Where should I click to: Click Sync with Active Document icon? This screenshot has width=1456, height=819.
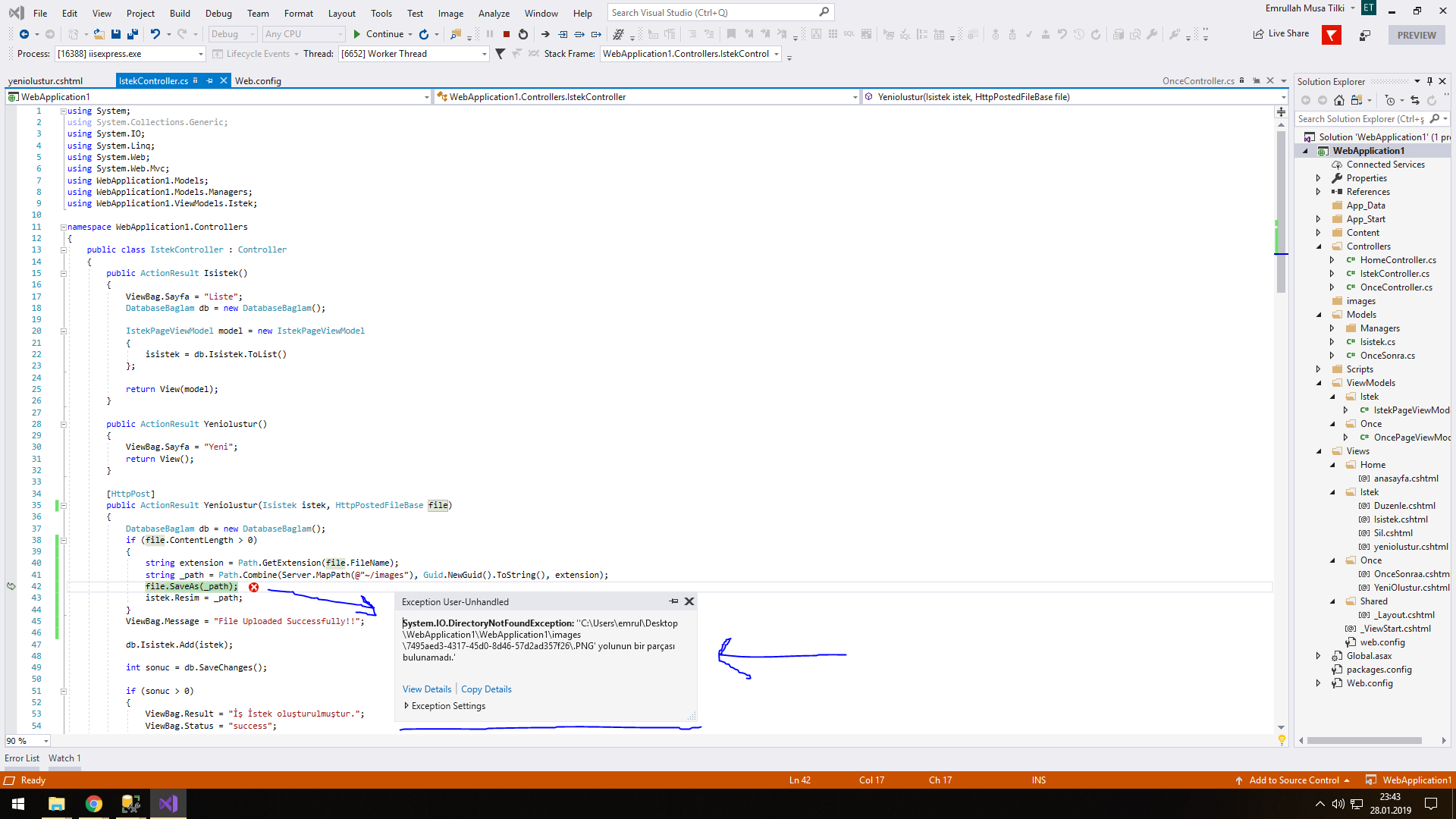1415,100
